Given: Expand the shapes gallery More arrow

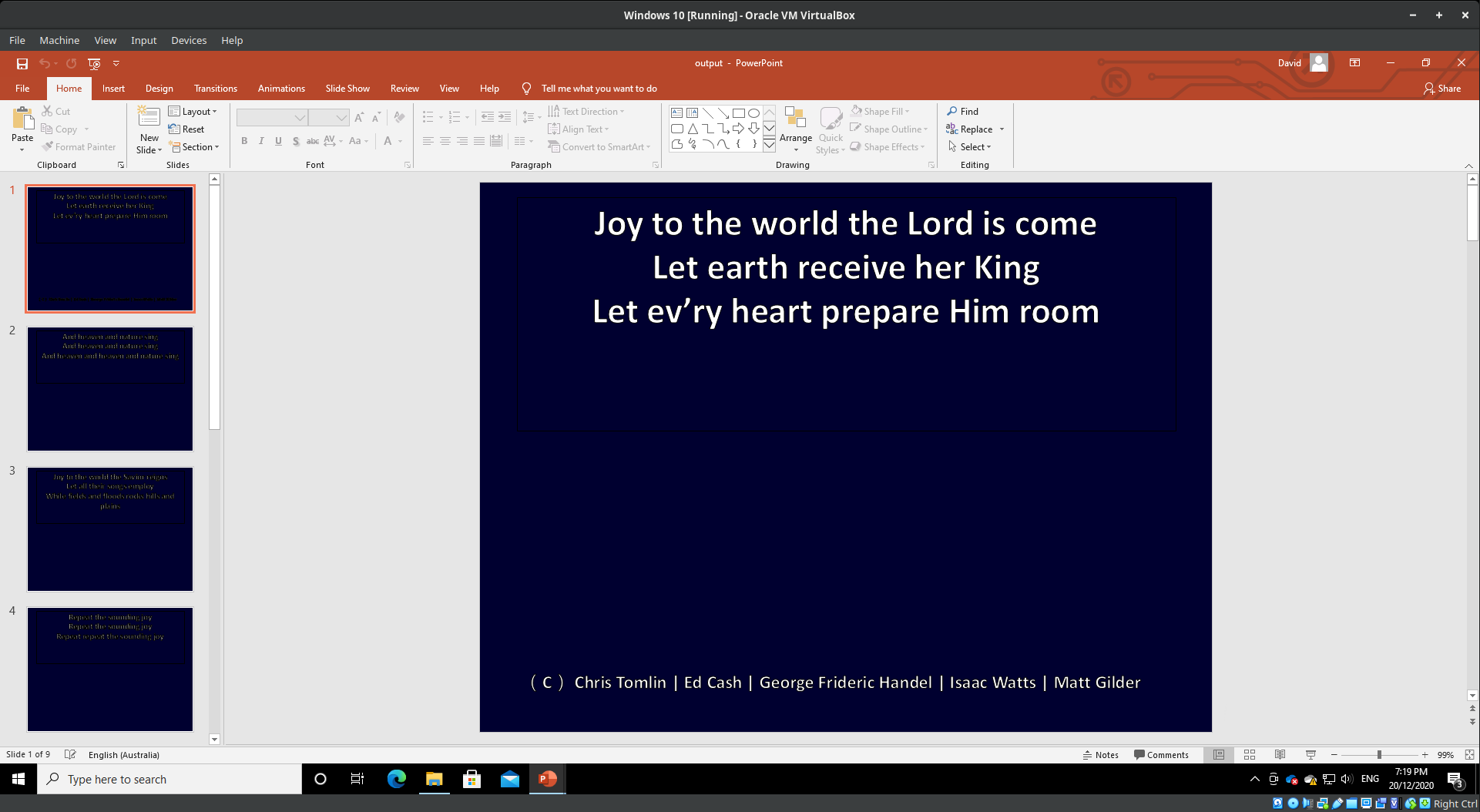Looking at the screenshot, I should (769, 144).
